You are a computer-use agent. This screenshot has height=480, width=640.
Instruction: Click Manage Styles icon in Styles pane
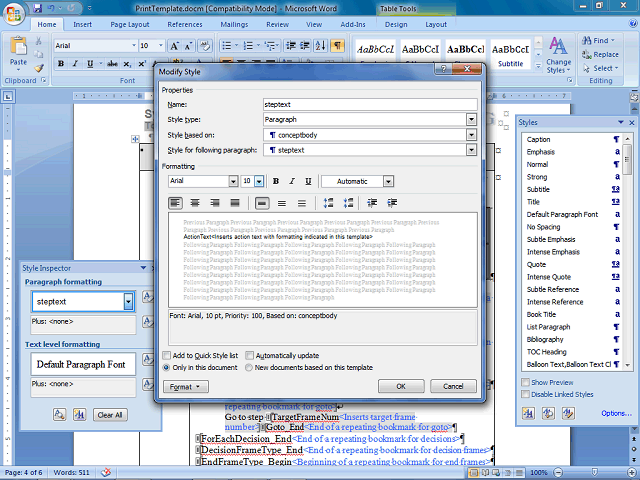(568, 413)
